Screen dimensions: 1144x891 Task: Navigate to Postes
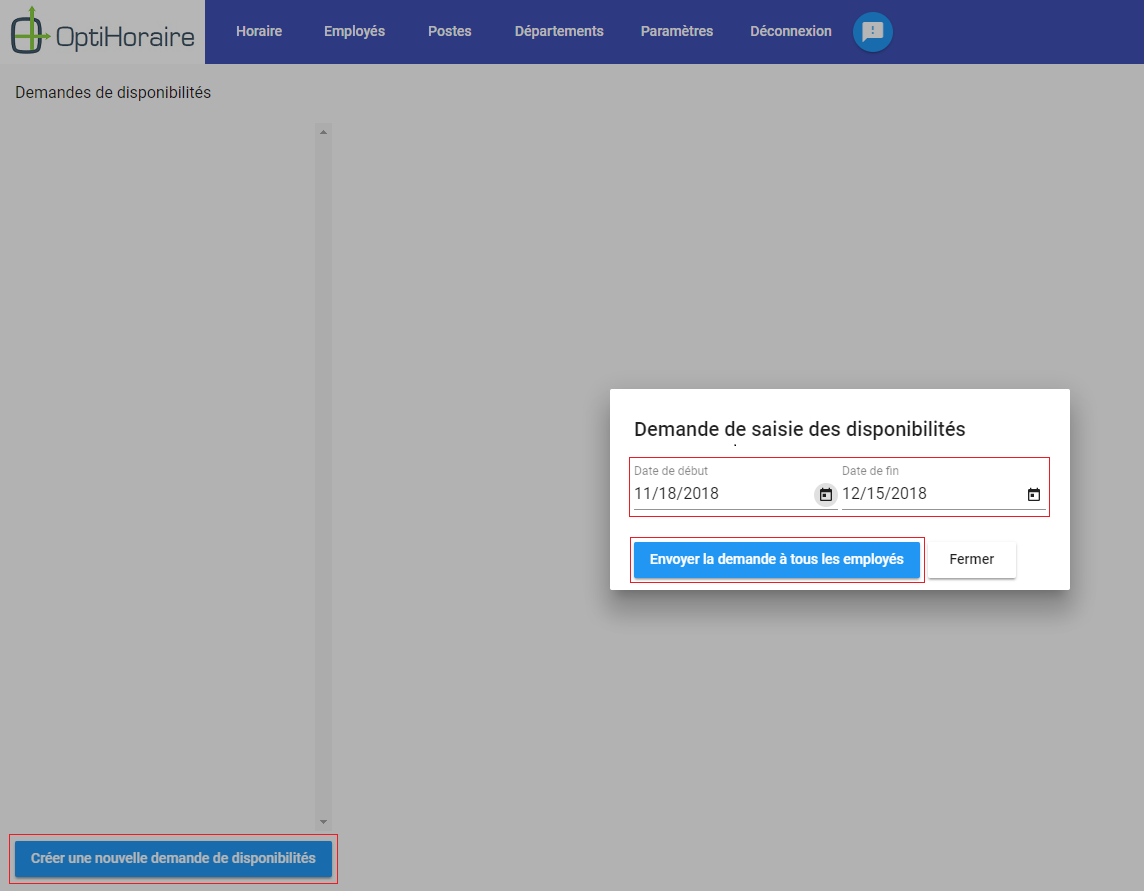click(x=449, y=31)
